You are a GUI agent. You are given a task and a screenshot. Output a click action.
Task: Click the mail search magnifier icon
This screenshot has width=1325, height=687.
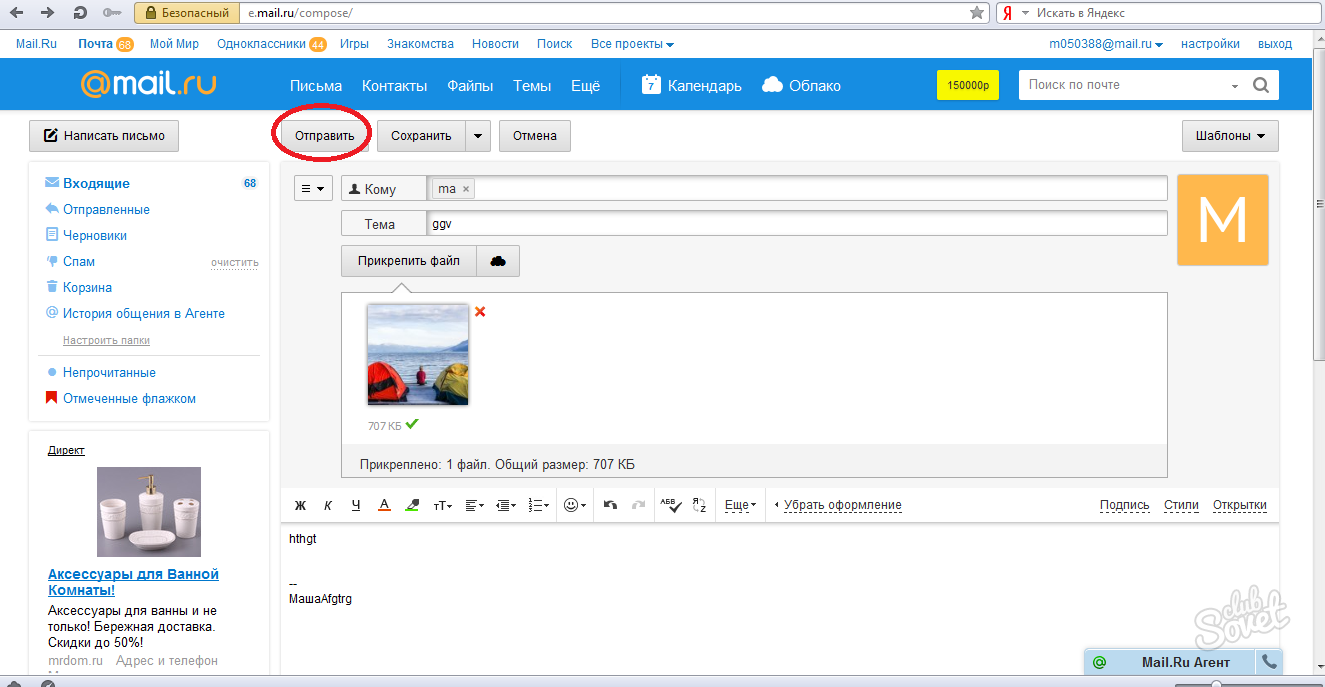pos(1261,85)
